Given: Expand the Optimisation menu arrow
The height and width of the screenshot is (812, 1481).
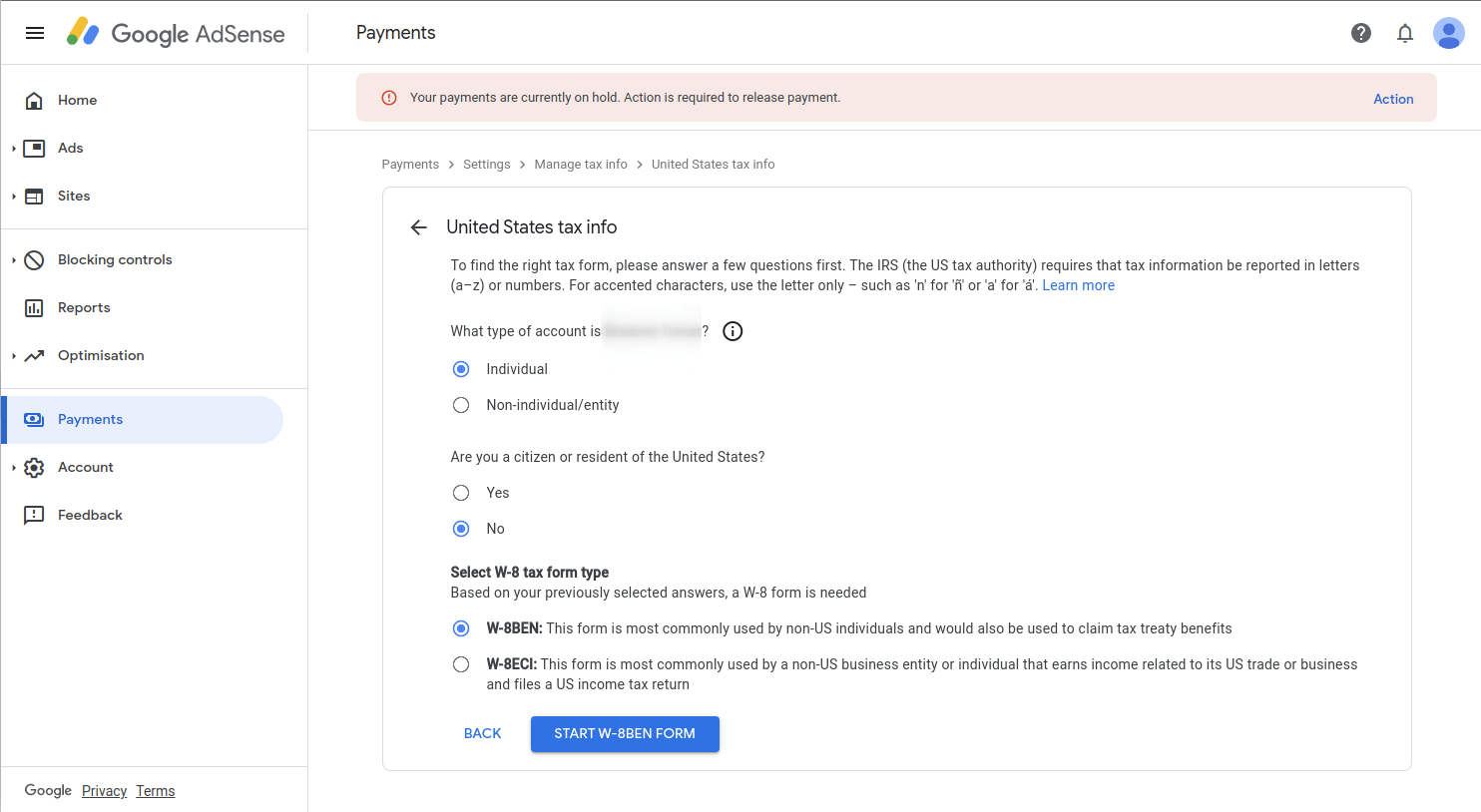Looking at the screenshot, I should pos(14,356).
